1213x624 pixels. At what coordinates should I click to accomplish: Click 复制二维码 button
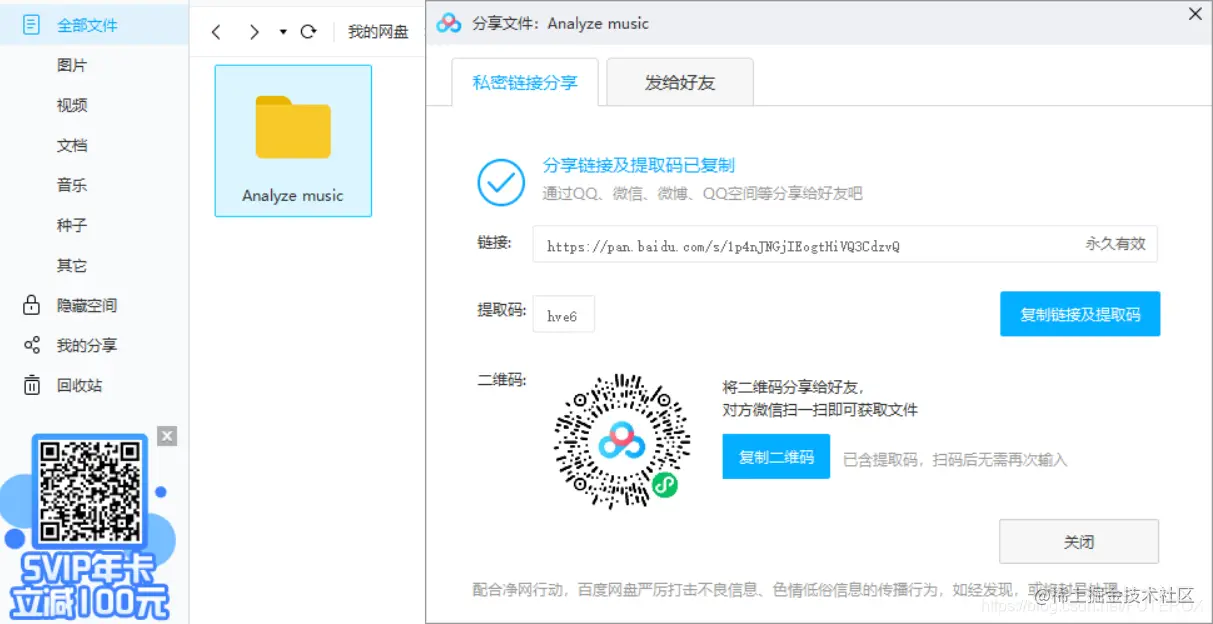point(776,457)
